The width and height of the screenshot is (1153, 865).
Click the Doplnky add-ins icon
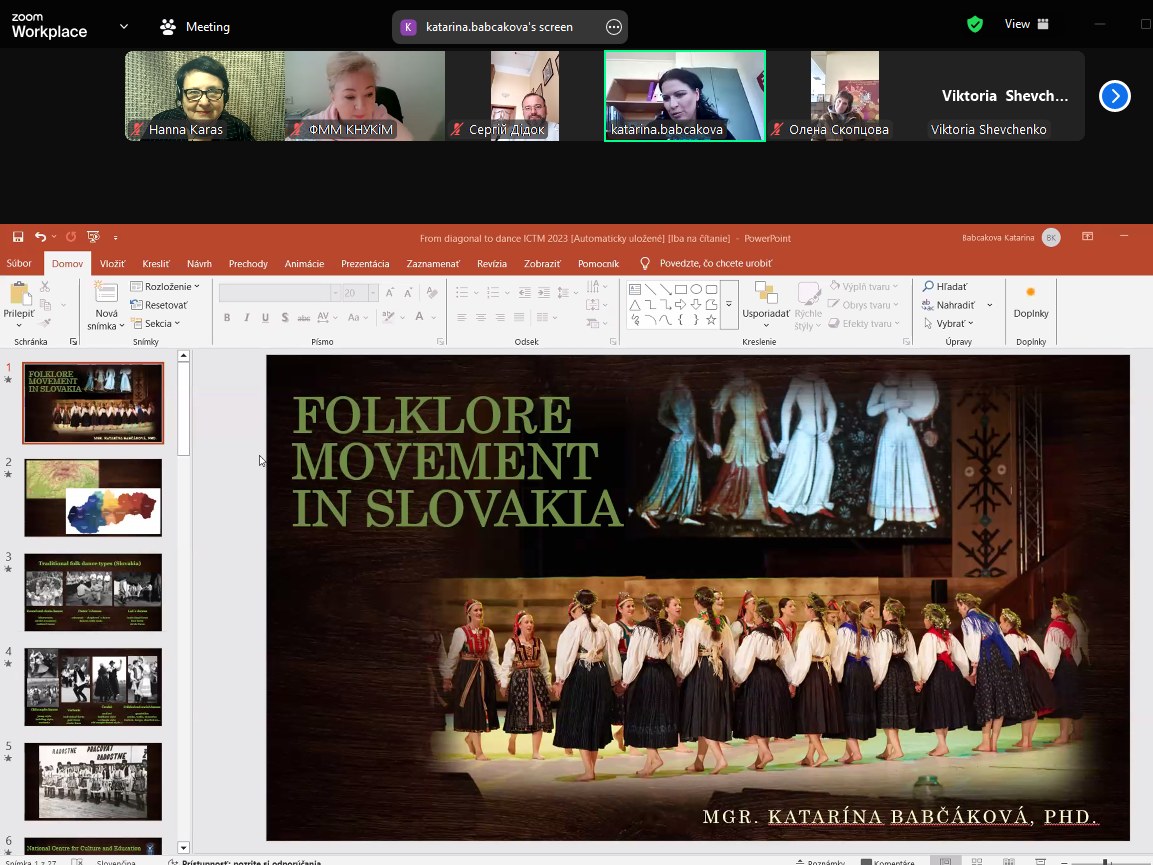[1031, 292]
